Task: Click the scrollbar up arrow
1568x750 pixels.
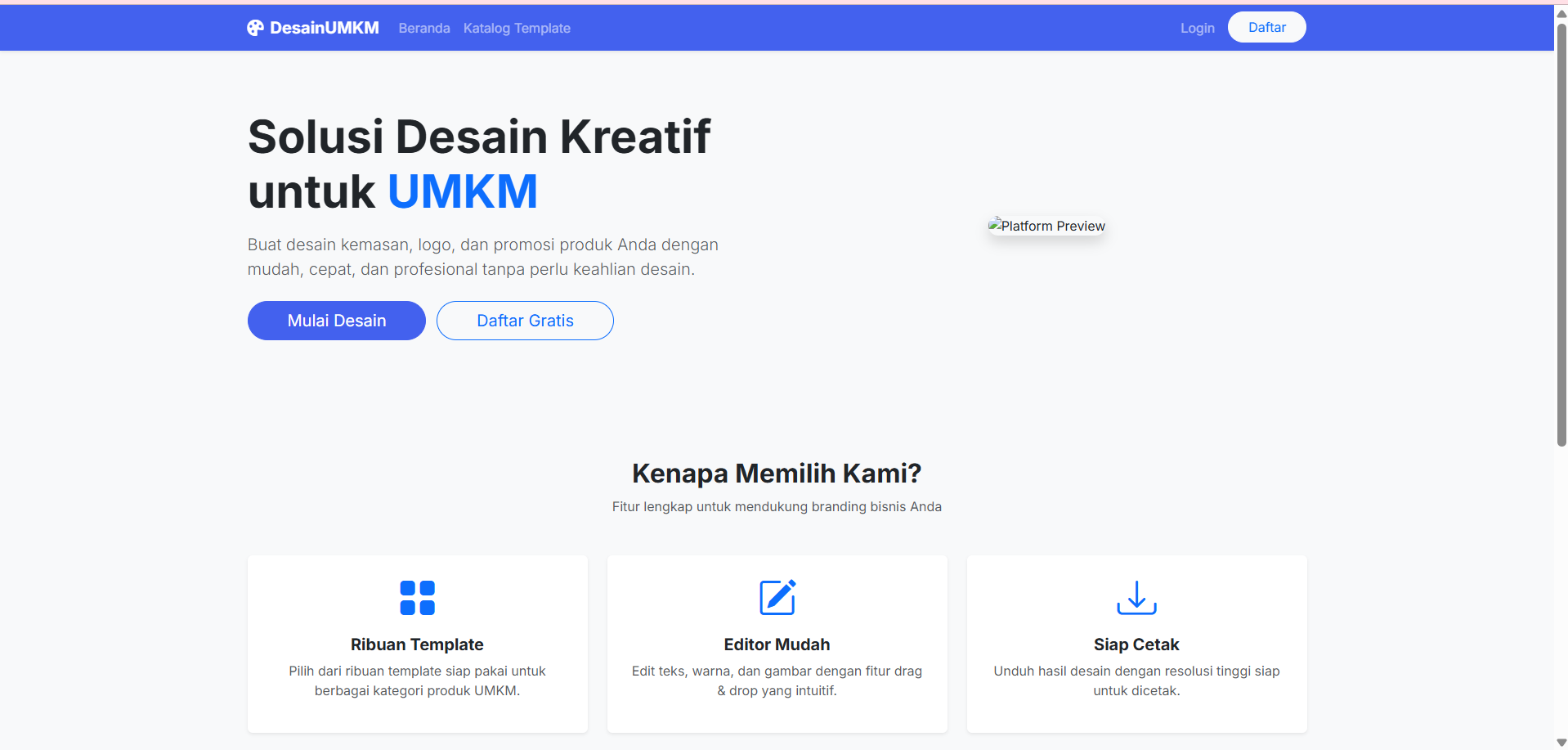Action: point(1561,12)
